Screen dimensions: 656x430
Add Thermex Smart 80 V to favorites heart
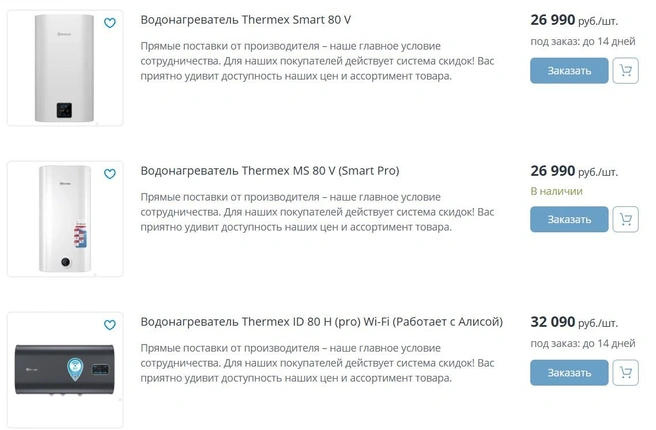[x=110, y=23]
